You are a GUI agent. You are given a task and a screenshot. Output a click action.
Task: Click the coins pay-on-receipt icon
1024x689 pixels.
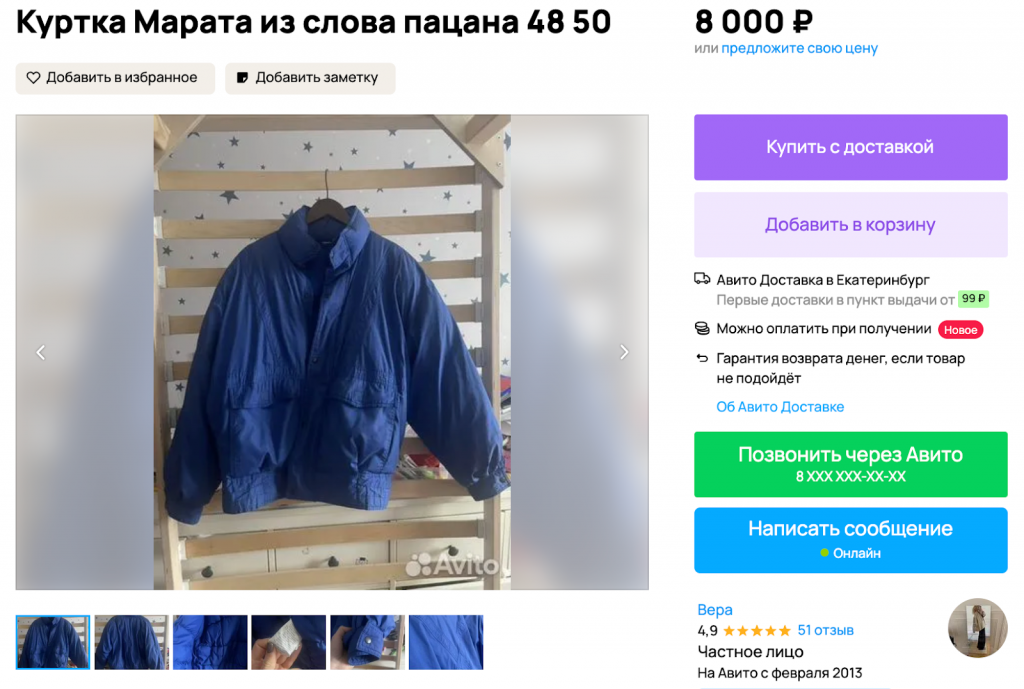coord(702,328)
